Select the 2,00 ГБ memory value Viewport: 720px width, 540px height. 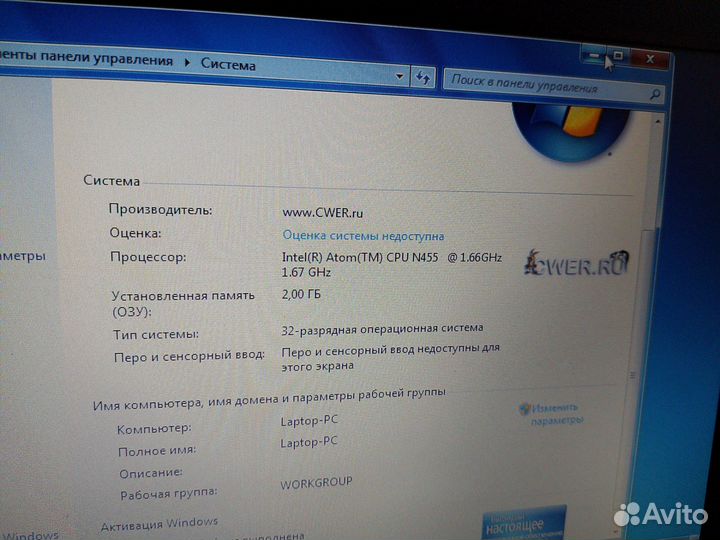click(x=301, y=294)
